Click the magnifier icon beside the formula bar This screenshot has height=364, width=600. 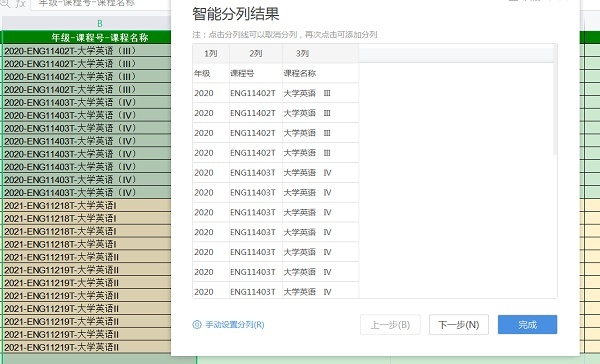click(x=5, y=4)
